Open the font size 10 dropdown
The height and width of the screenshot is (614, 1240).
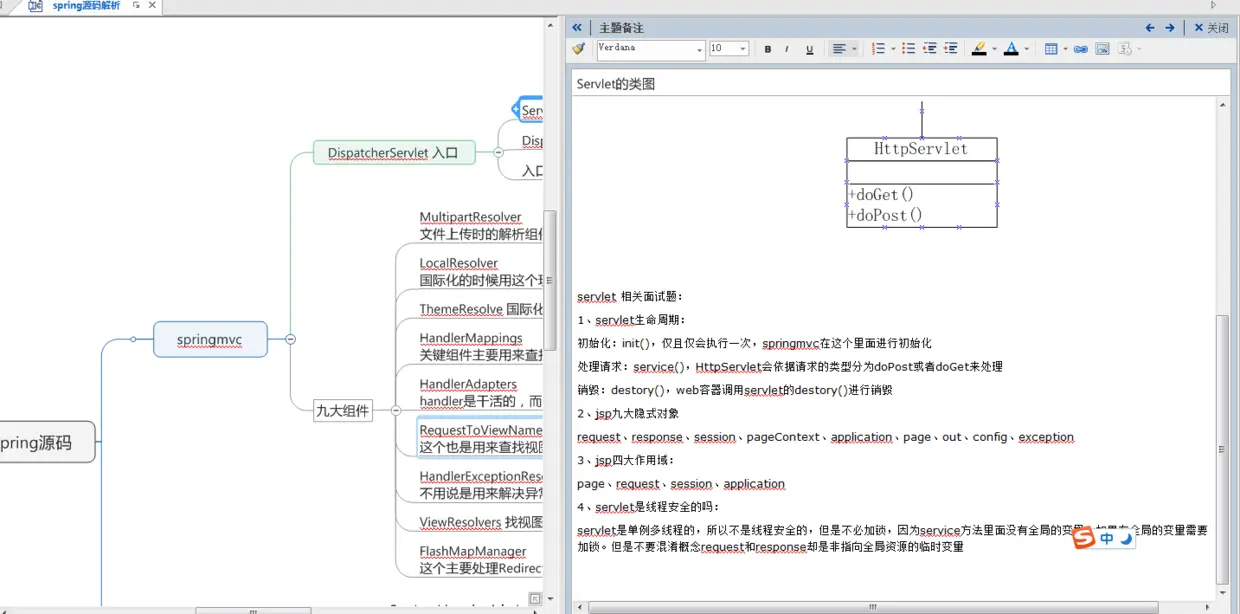(742, 49)
